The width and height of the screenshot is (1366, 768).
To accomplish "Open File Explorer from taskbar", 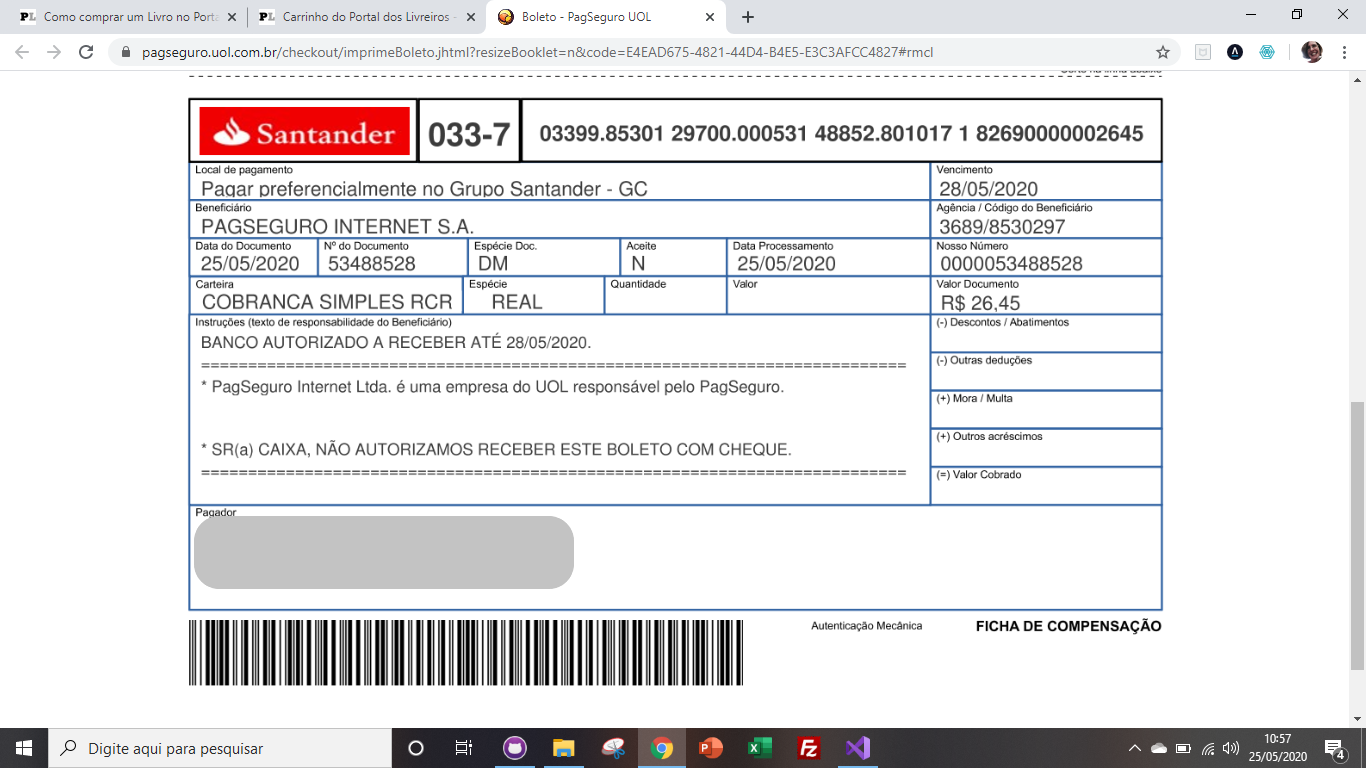I will coord(564,748).
